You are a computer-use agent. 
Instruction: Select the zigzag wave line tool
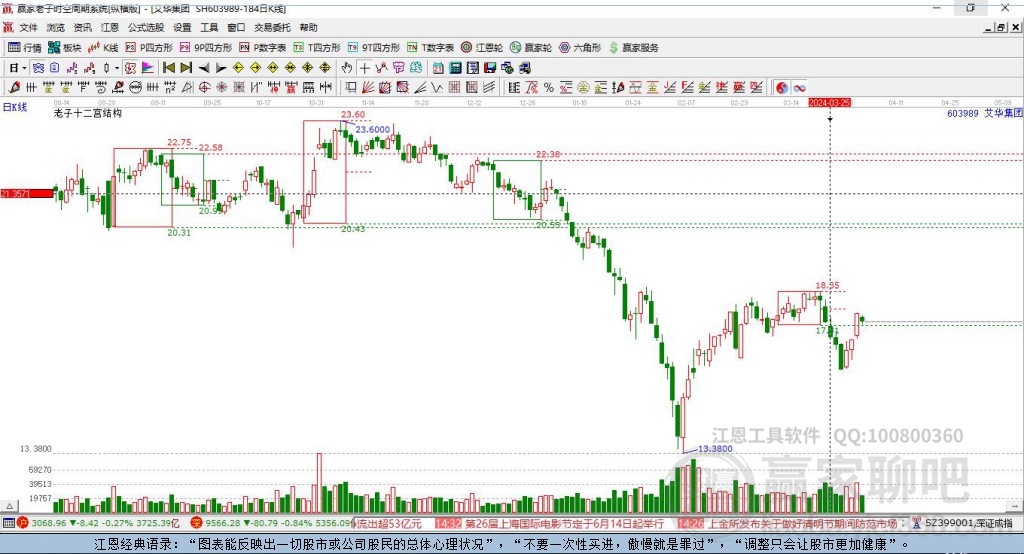(436, 88)
